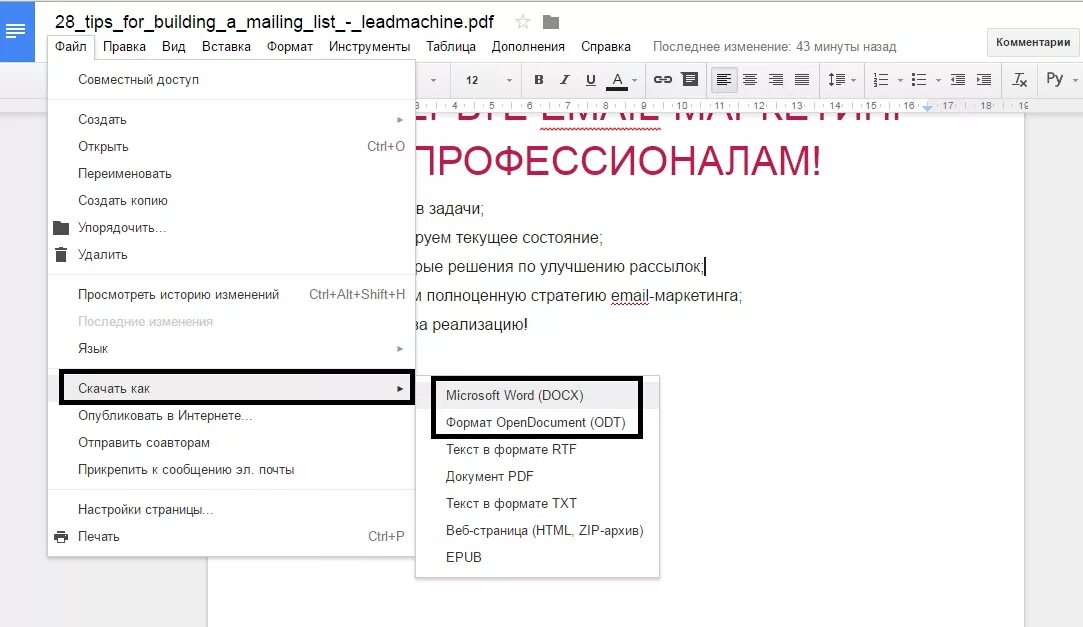Expand the Язык submenu
This screenshot has width=1083, height=627.
coord(231,348)
